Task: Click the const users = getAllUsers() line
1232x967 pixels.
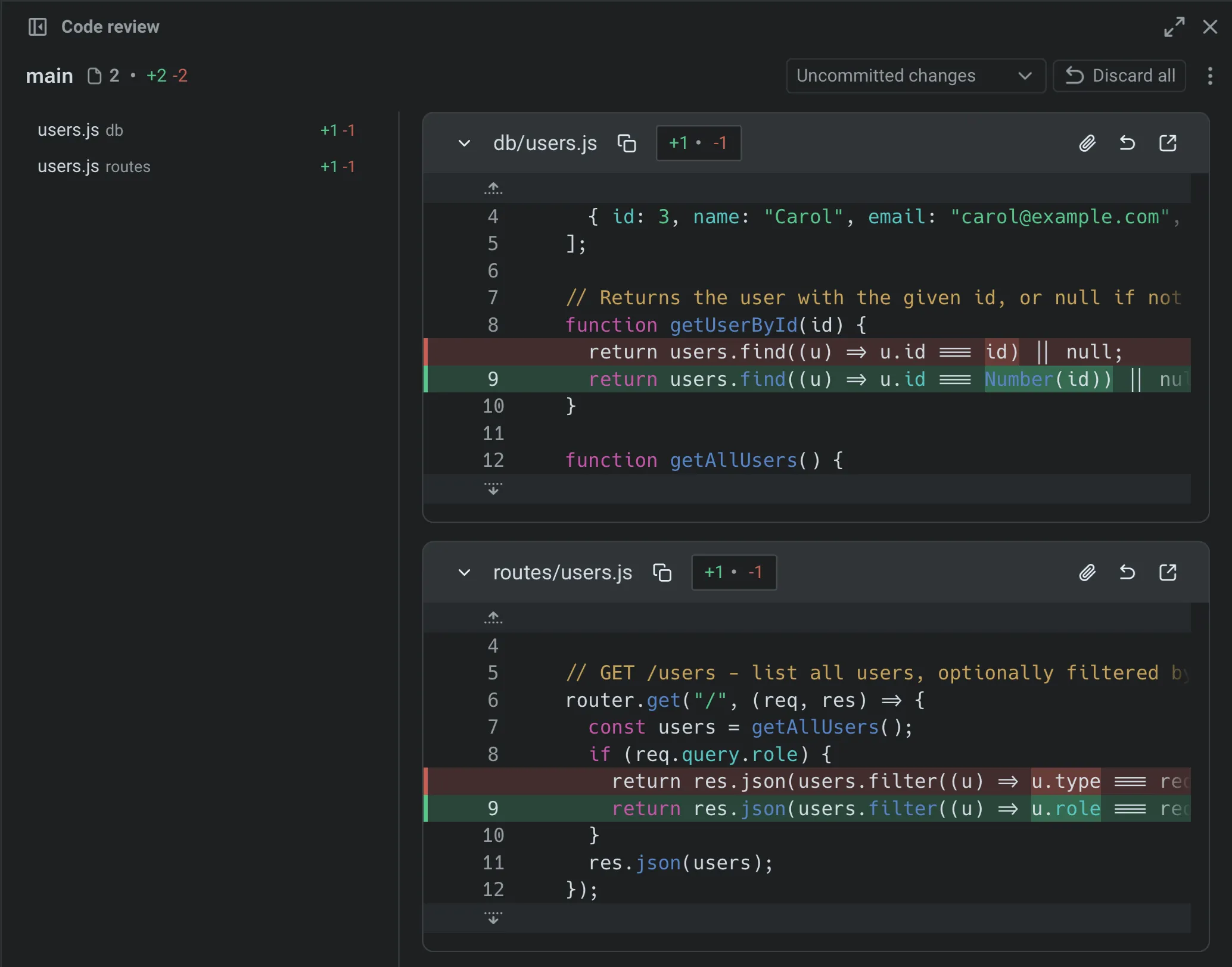Action: pos(807,727)
